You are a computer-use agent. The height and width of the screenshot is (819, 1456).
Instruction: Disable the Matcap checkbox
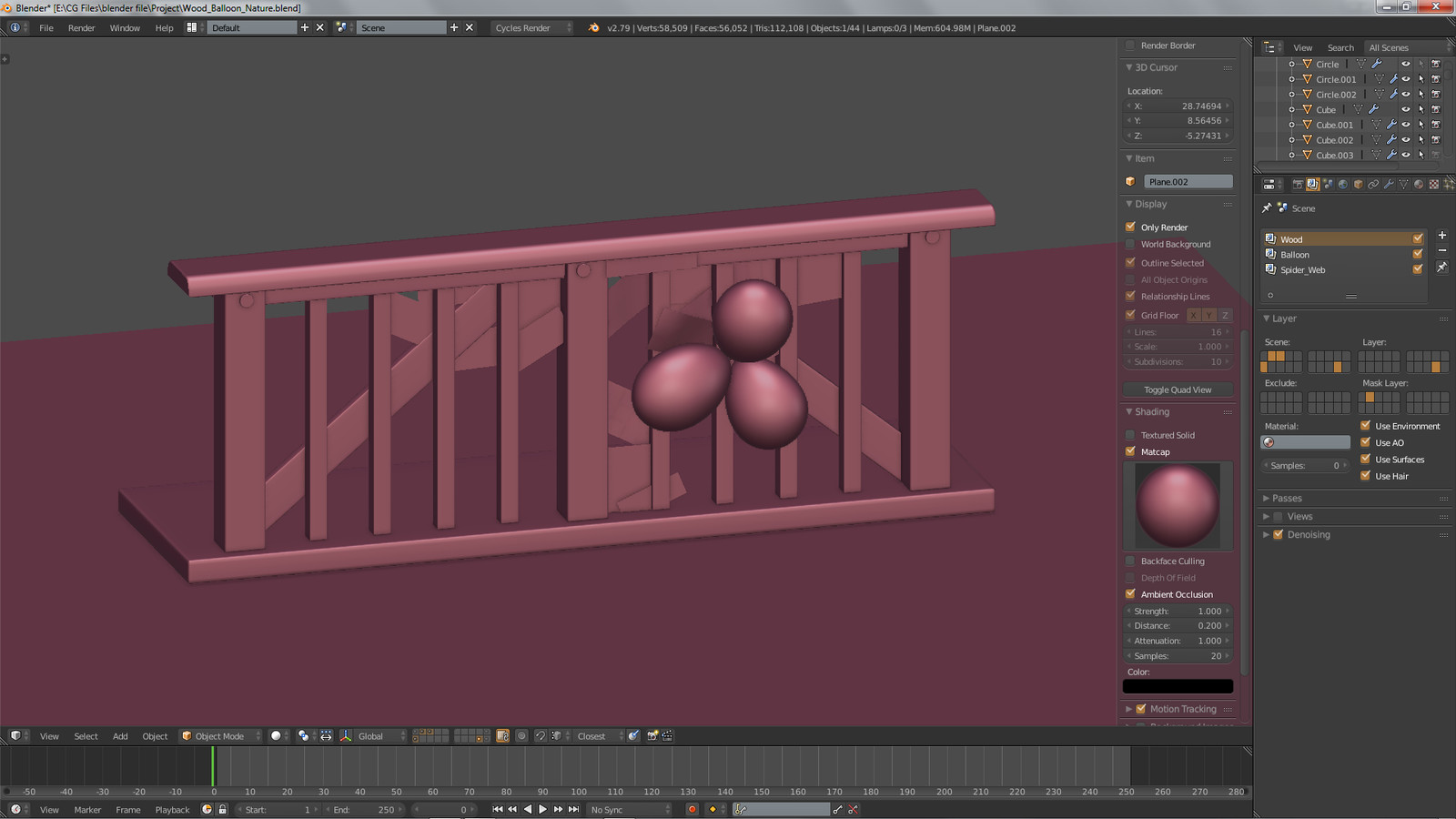point(1130,451)
